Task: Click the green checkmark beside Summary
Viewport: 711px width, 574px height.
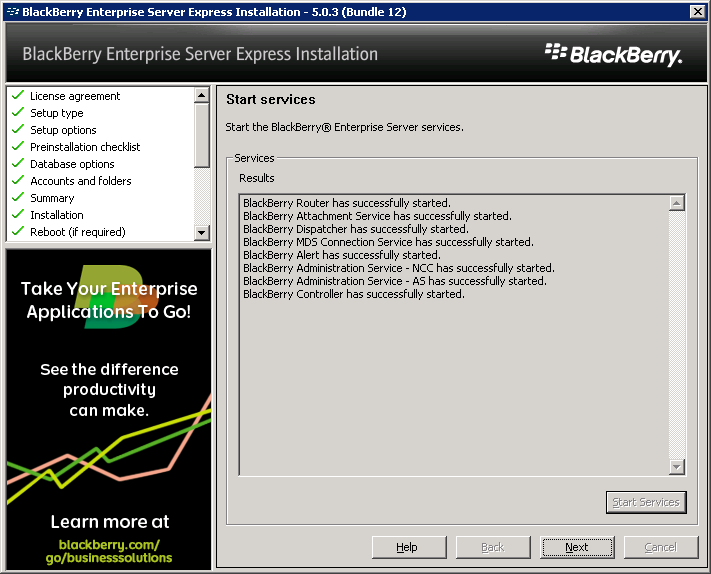Action: [x=18, y=197]
